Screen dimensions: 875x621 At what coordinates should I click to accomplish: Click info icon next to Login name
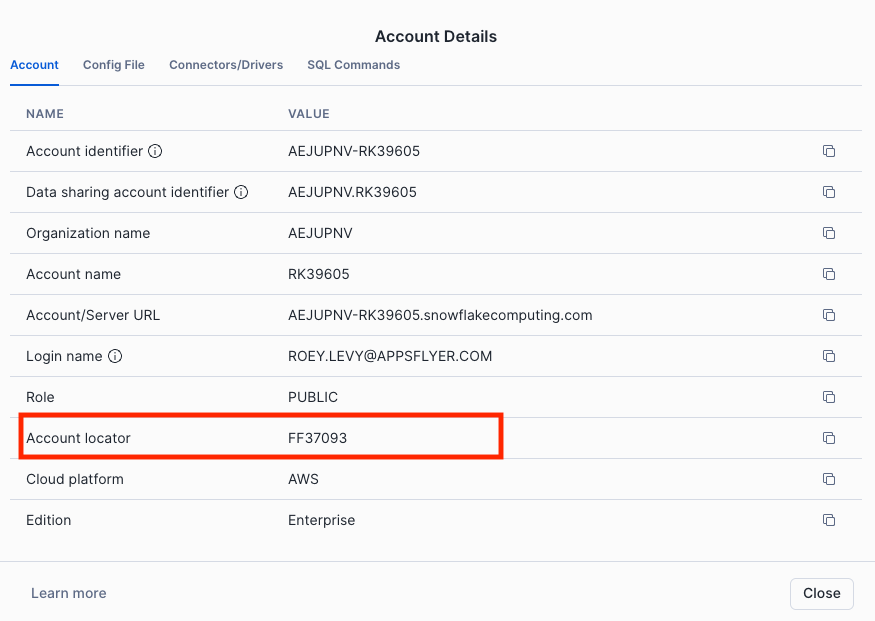(x=115, y=356)
